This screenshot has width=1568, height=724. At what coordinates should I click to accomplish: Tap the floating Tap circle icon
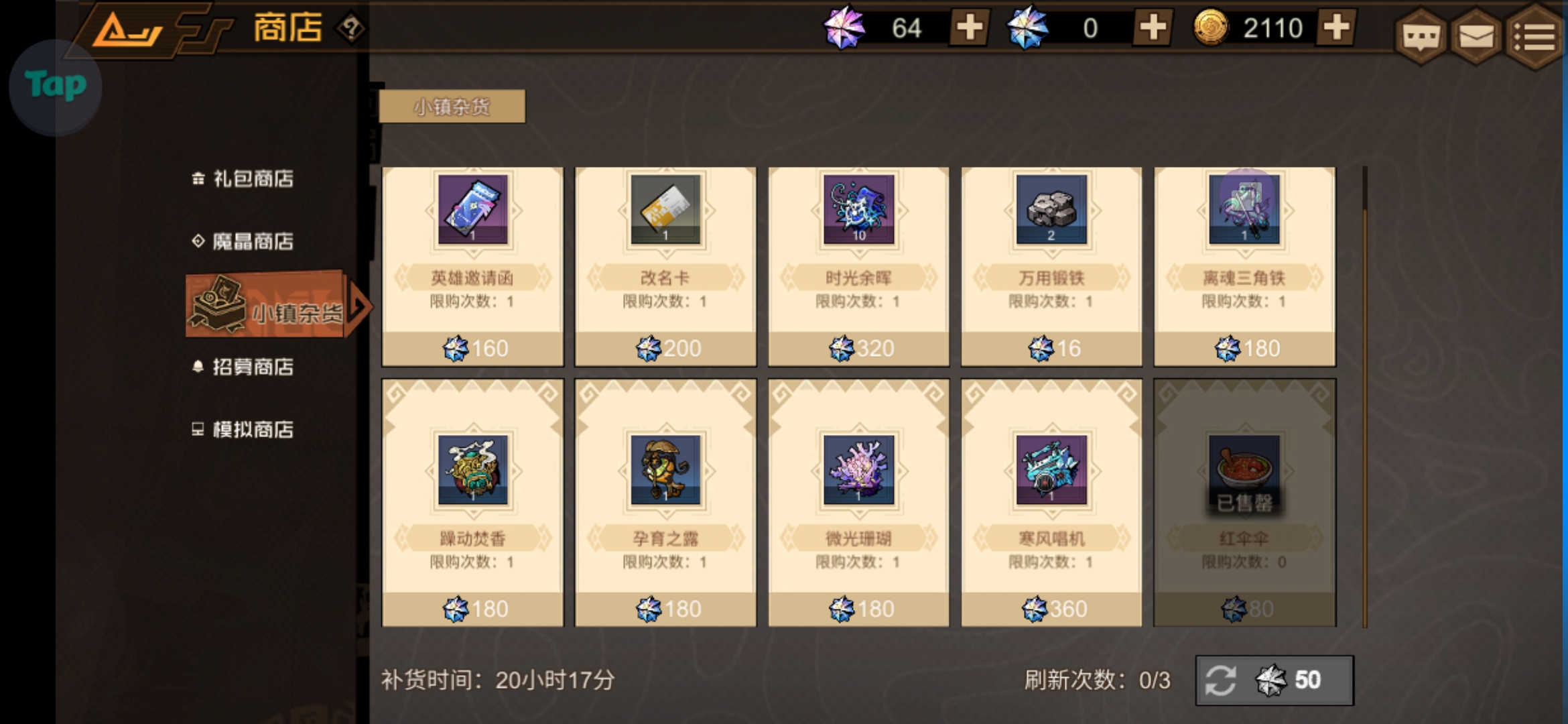pyautogui.click(x=56, y=87)
